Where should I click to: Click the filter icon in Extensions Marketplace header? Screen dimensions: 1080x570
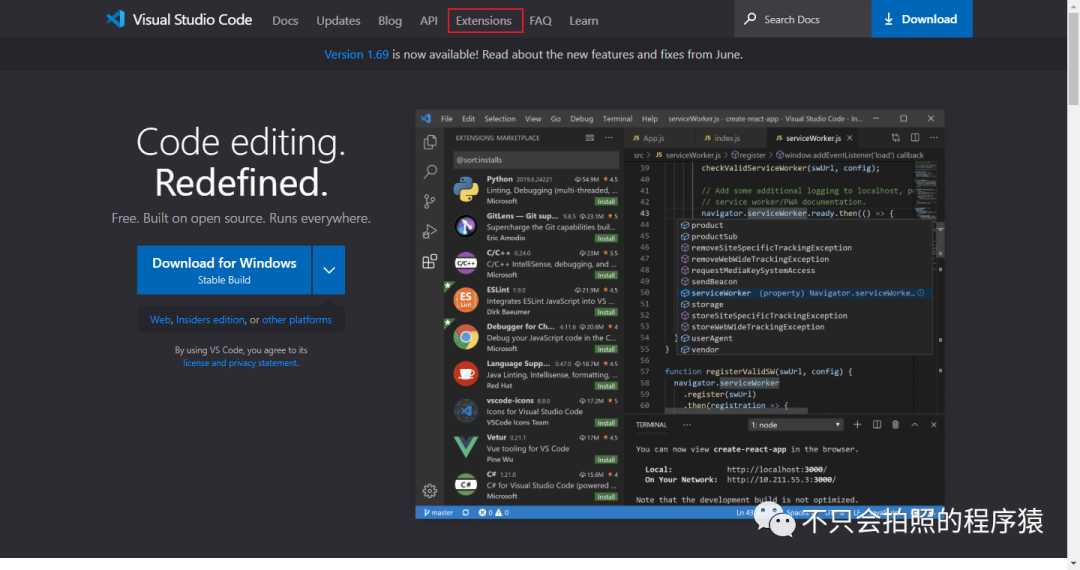590,138
